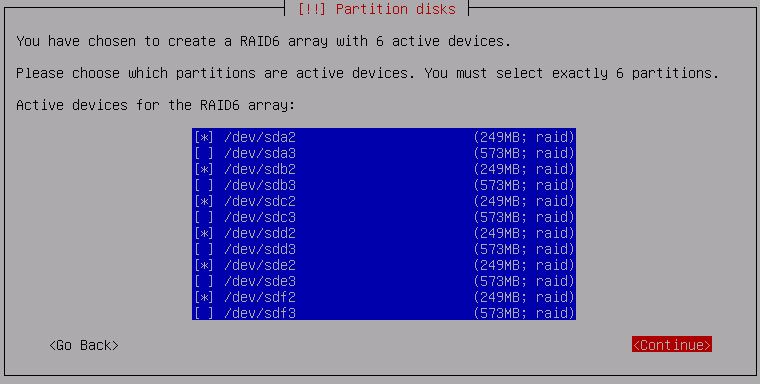
Task: Mark the /dev/sde3 partition checkbox
Action: [204, 281]
